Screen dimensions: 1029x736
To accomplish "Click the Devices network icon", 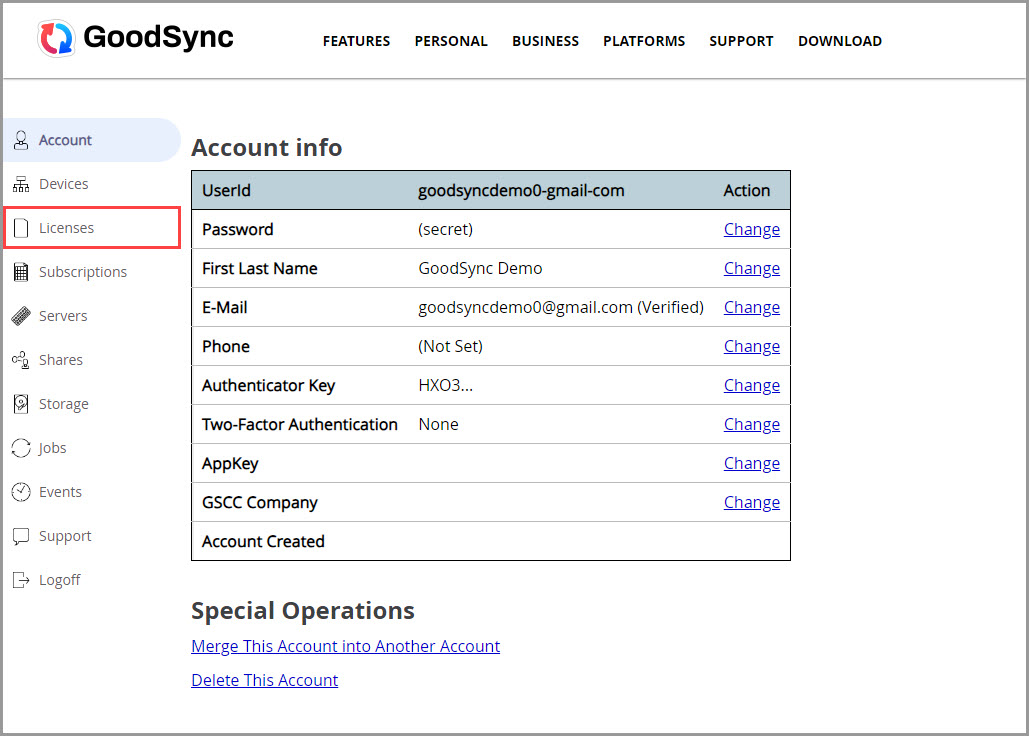I will (x=21, y=184).
